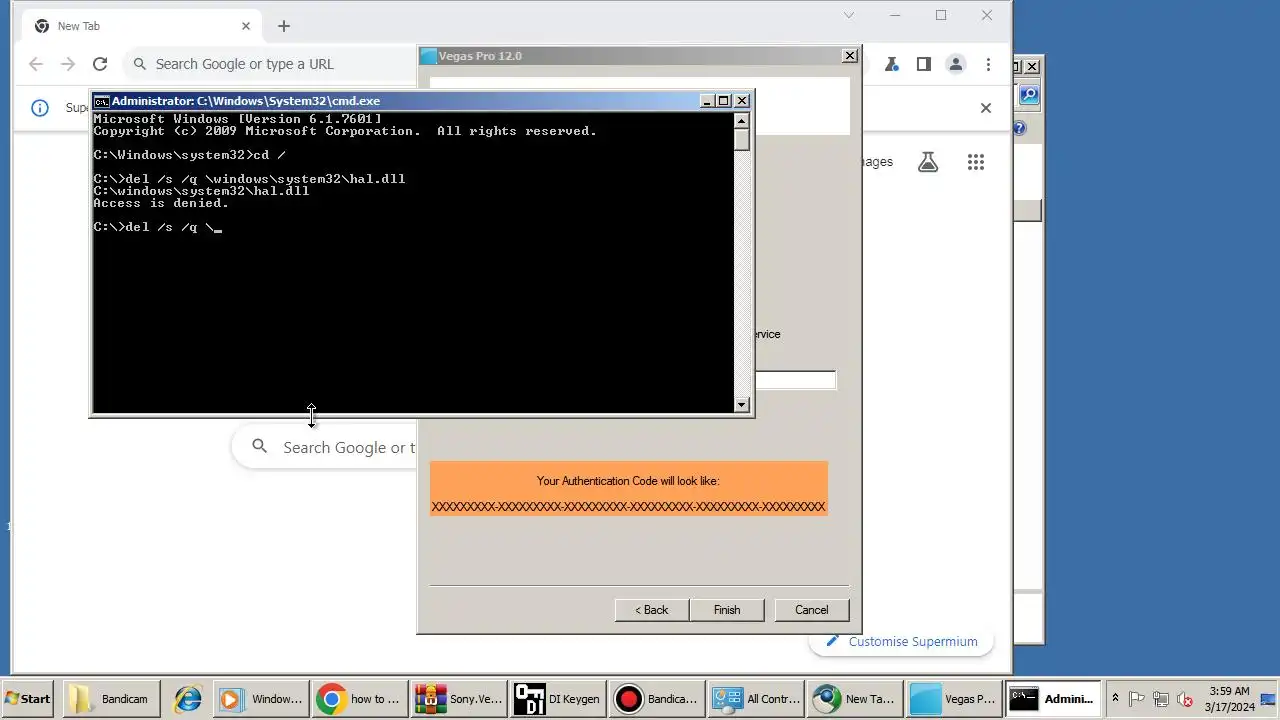This screenshot has width=1280, height=720.
Task: Open the taskbar clock showing 3:59 AM
Action: pyautogui.click(x=1229, y=699)
